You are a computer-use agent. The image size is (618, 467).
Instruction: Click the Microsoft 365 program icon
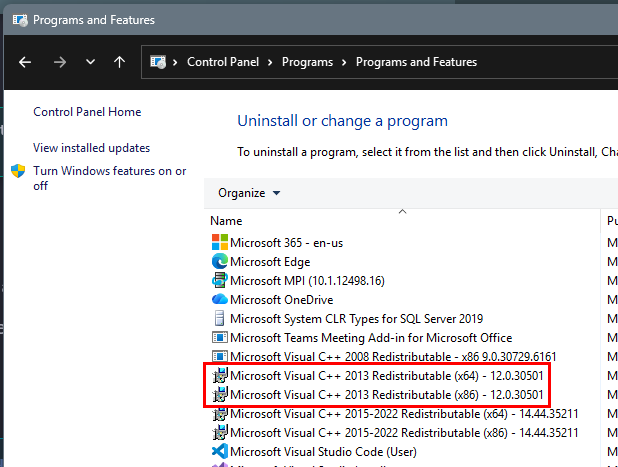pyautogui.click(x=220, y=242)
